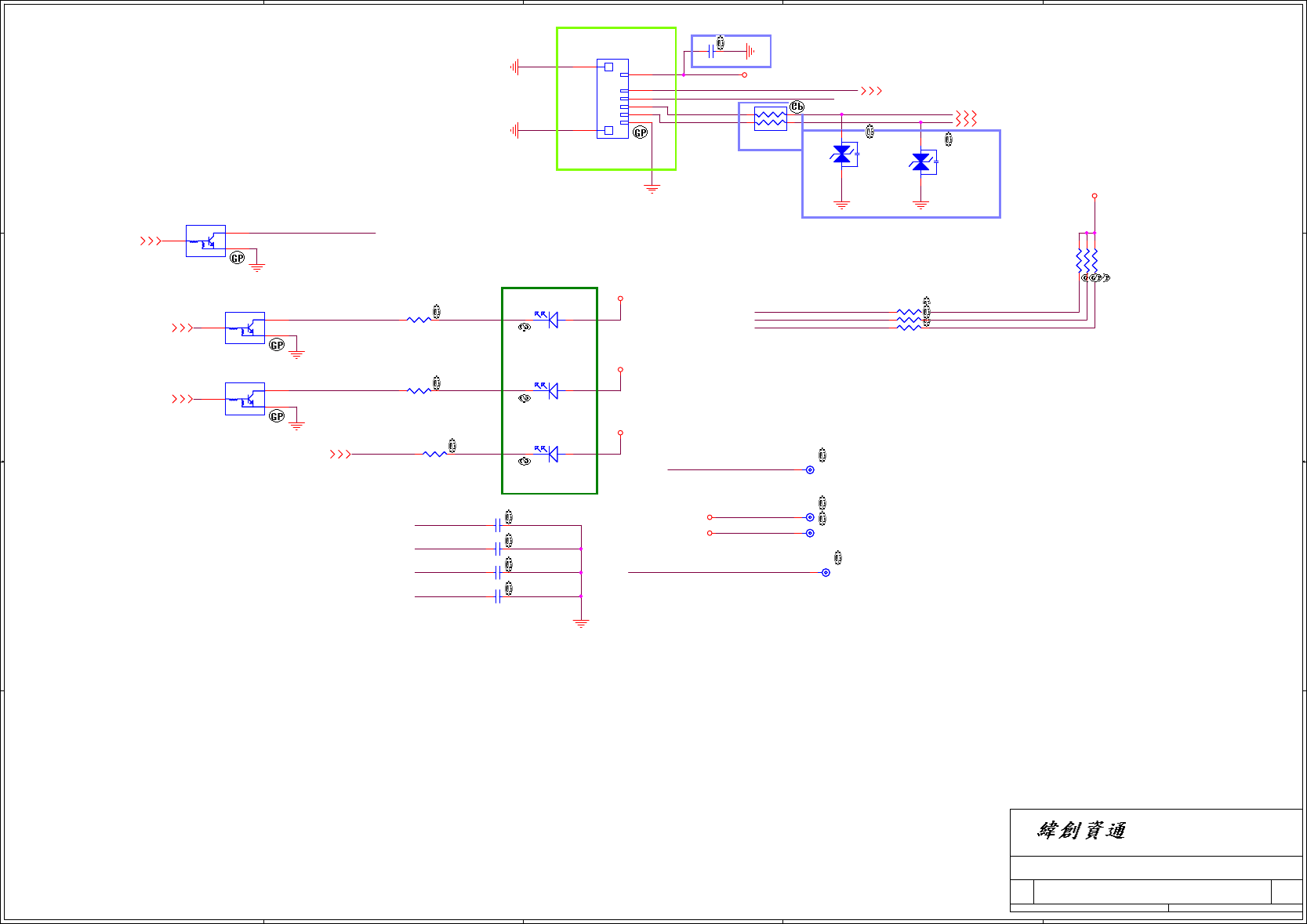Image resolution: width=1307 pixels, height=924 pixels.
Task: Select the open-circle terminal right of the connector
Action: point(744,75)
